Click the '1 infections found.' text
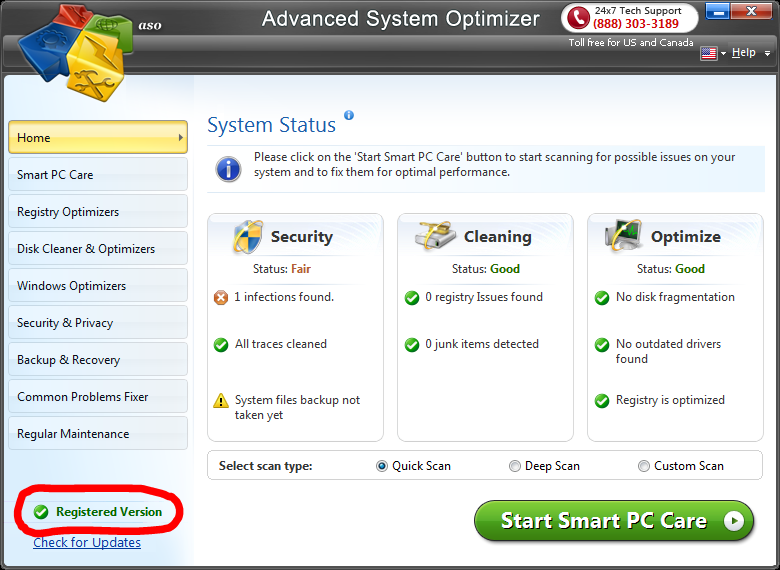 284,297
